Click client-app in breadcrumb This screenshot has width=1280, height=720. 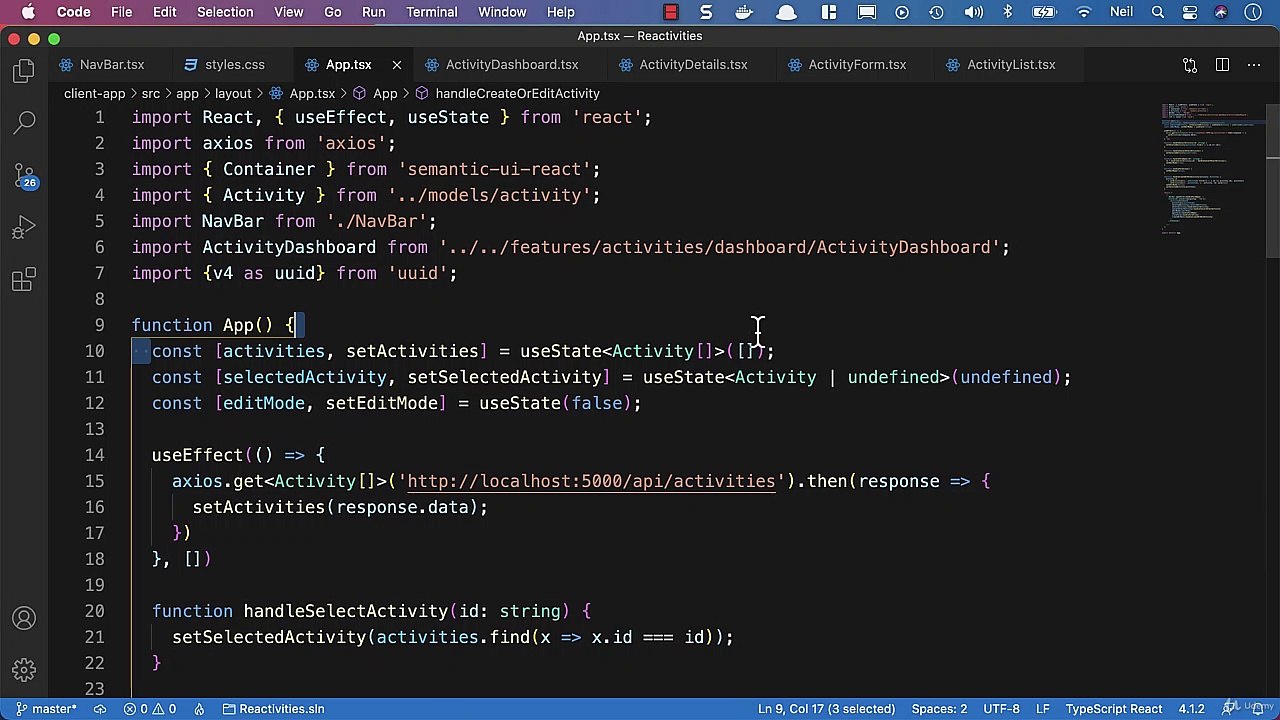pos(94,93)
